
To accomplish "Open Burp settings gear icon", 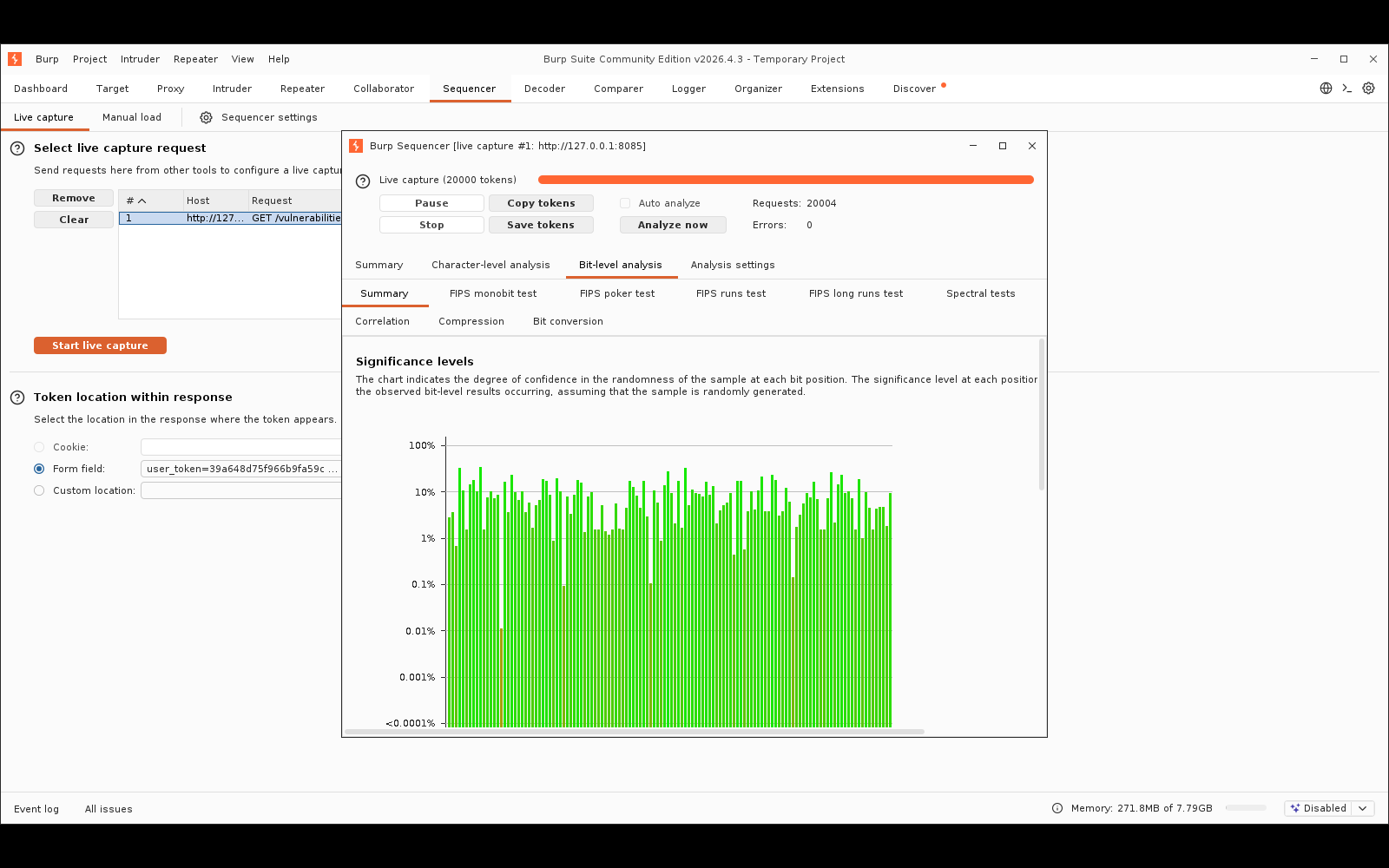I will point(1368,89).
